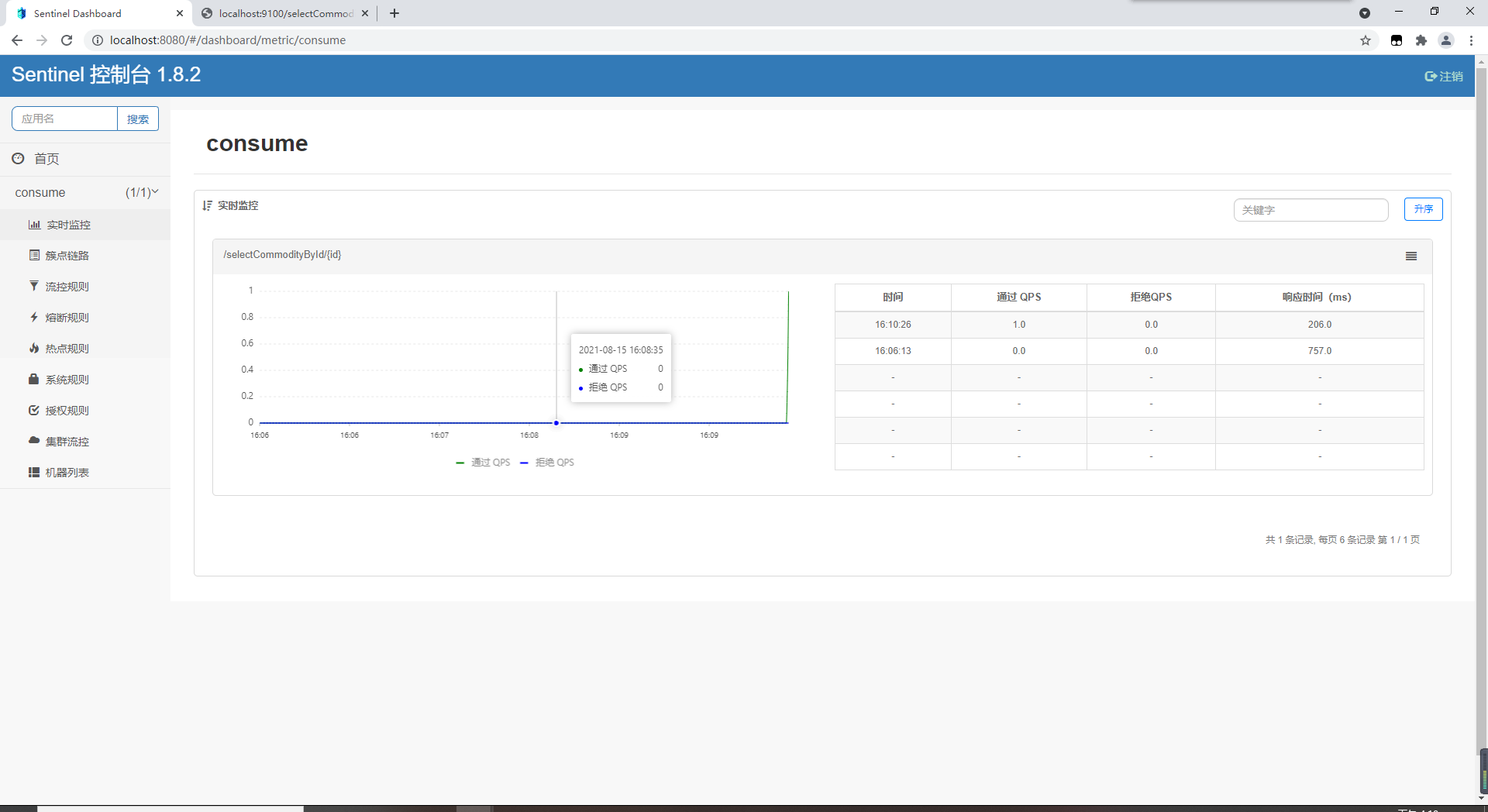The height and width of the screenshot is (812, 1488).
Task: Click the logout icon labeled 注销
Action: [1431, 76]
